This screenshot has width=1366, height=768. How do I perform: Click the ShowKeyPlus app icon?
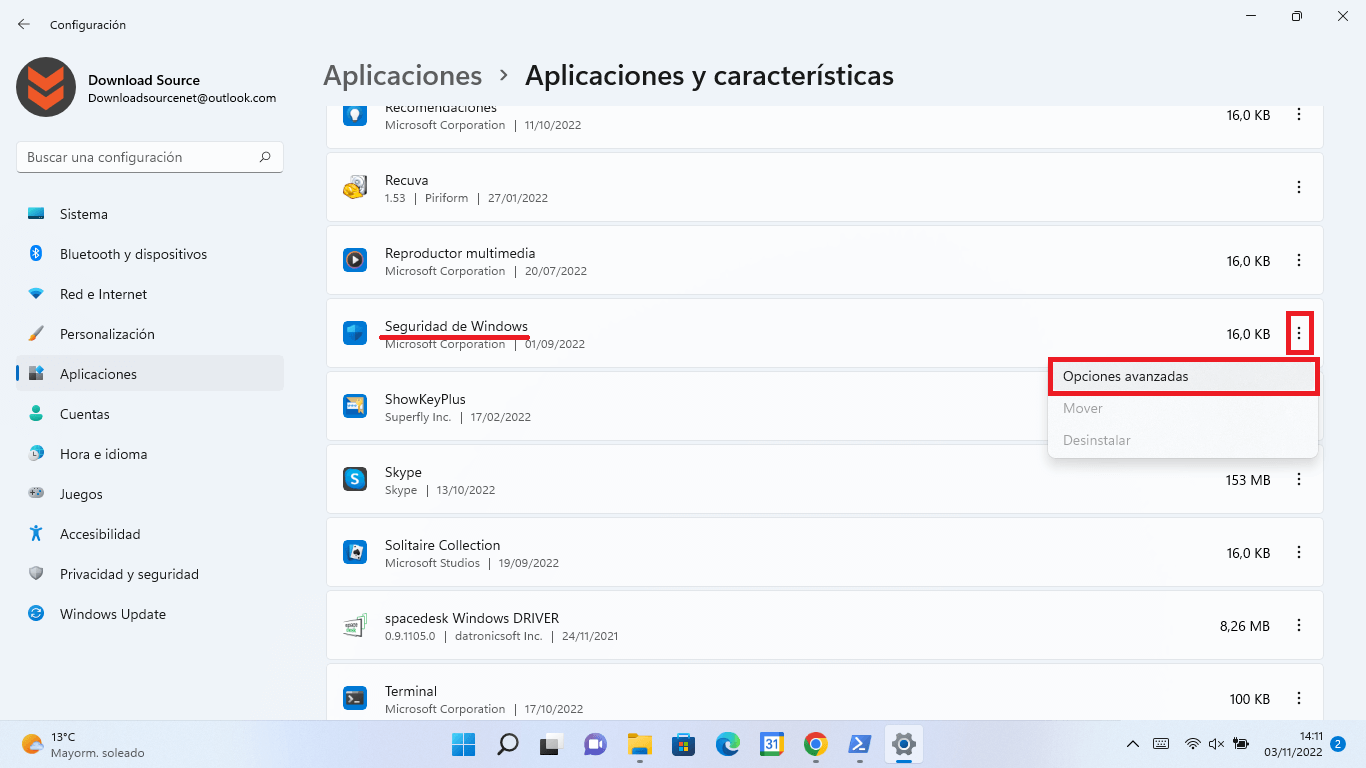[355, 406]
